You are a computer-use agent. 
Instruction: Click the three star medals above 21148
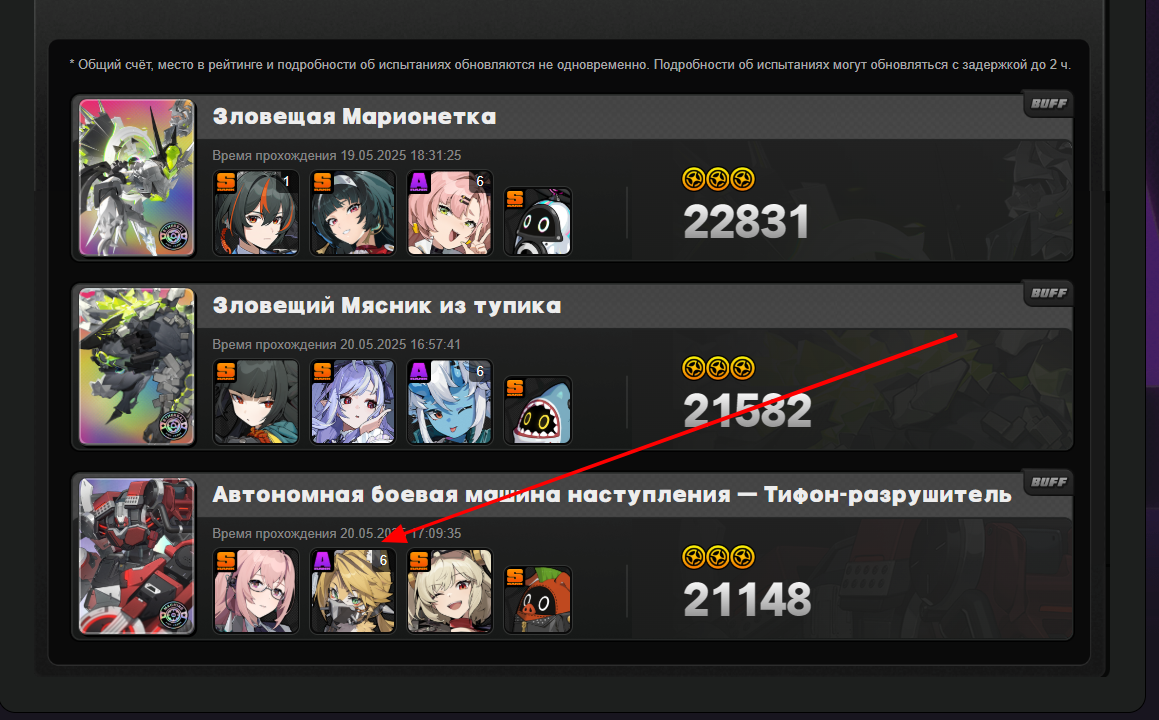pos(718,557)
